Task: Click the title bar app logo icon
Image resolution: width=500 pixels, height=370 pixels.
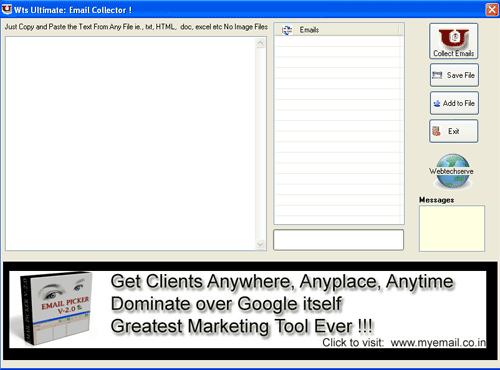Action: (7, 9)
